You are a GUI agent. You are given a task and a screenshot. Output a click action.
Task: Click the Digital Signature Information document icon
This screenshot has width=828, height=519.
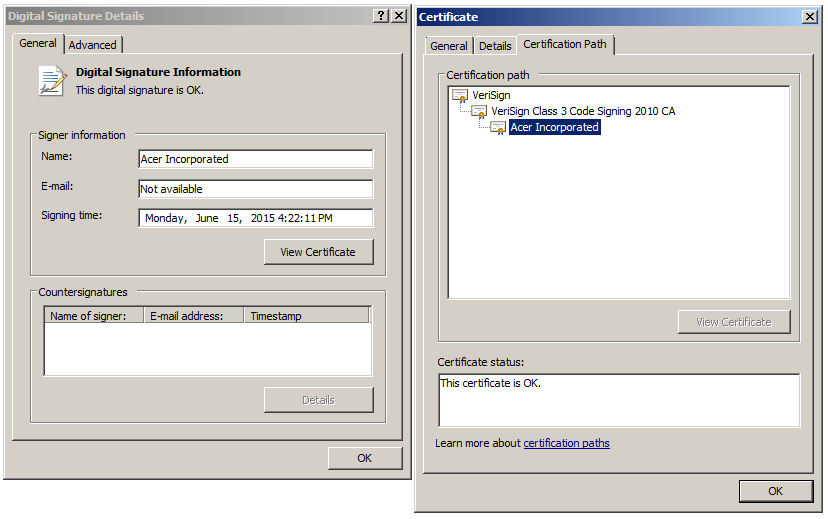[53, 81]
